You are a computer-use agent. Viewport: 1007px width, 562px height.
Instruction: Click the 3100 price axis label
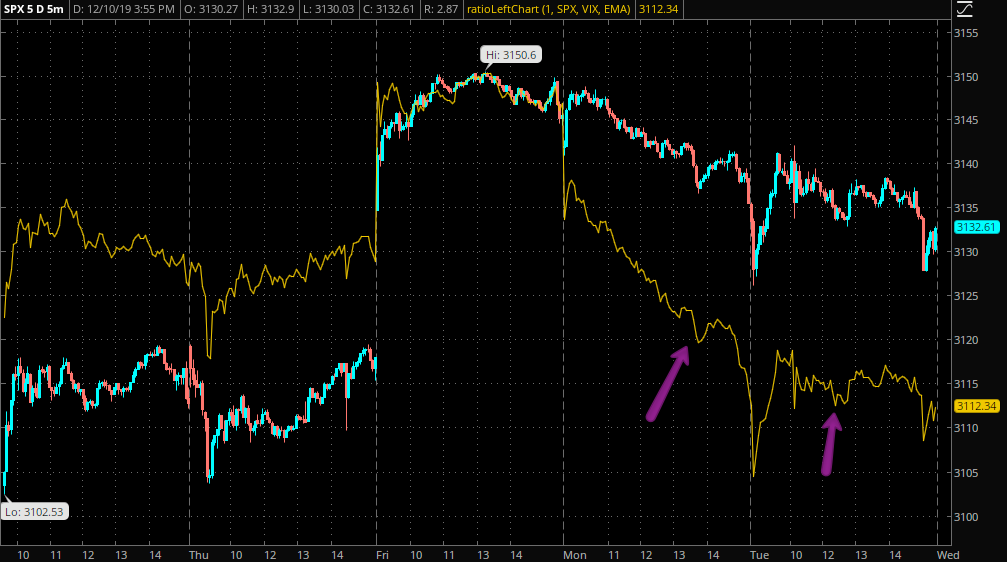pyautogui.click(x=966, y=516)
